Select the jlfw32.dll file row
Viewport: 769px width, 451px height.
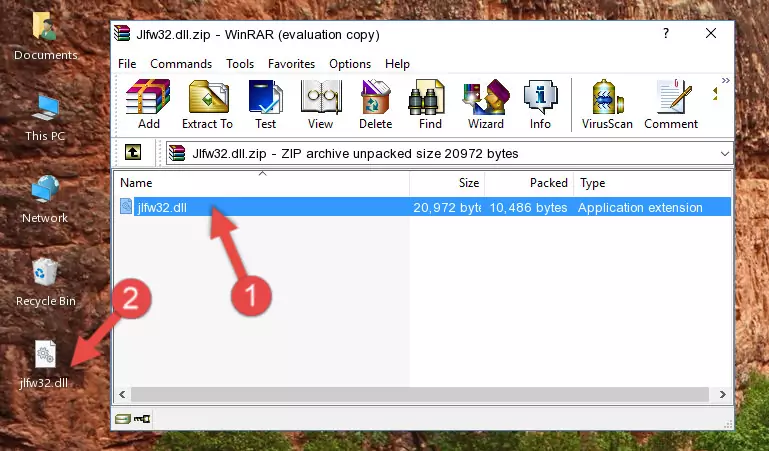424,207
